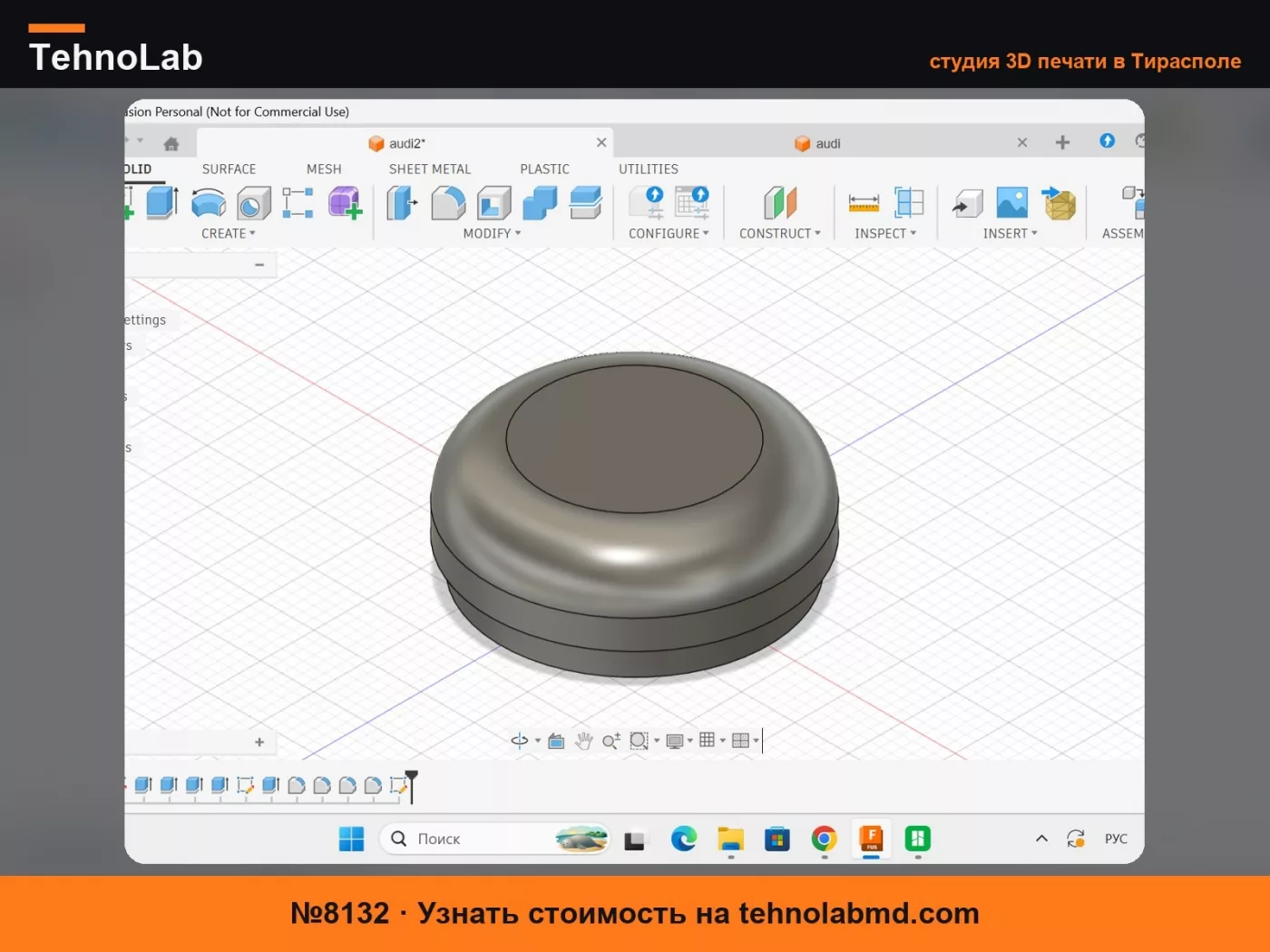The width and height of the screenshot is (1270, 952).
Task: Select the Revolve tool in Create
Action: point(209,202)
